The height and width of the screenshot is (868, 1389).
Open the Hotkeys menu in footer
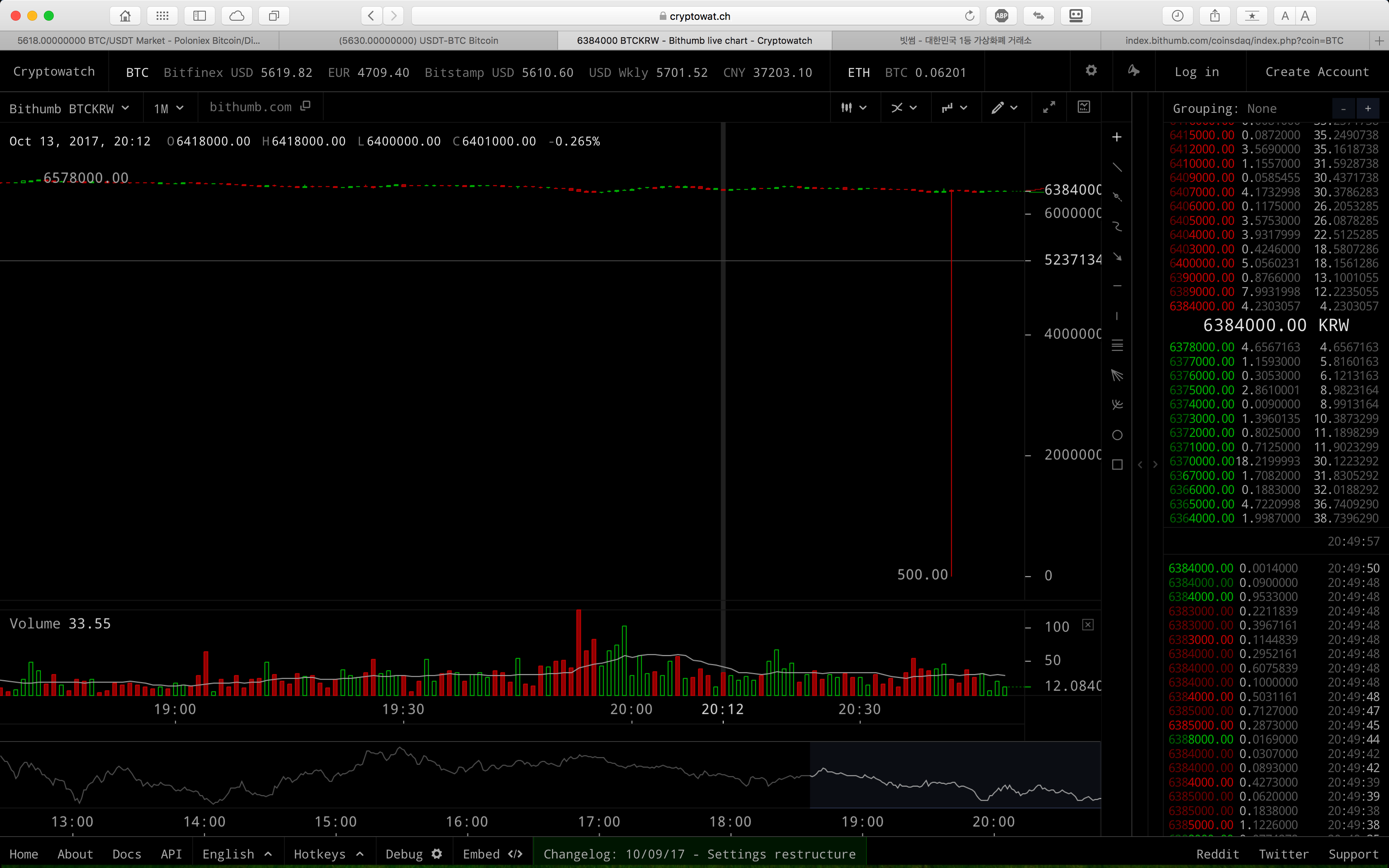328,854
